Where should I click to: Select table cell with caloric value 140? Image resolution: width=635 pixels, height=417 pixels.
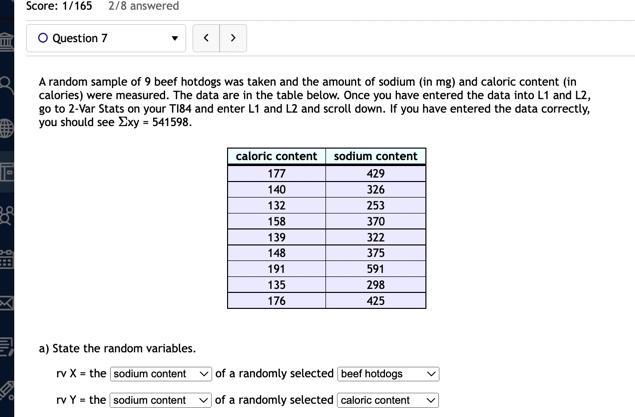coord(277,189)
